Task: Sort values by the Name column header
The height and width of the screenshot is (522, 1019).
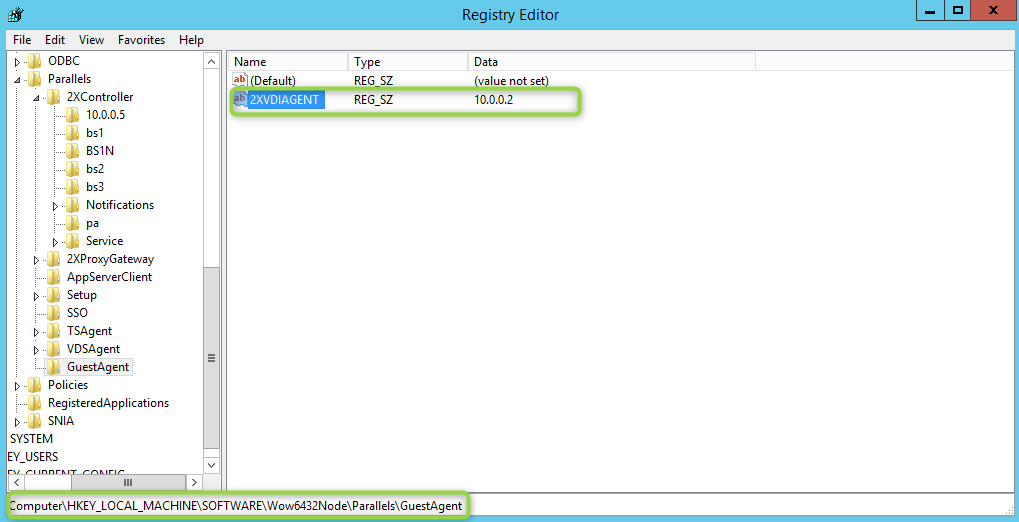Action: pos(287,62)
